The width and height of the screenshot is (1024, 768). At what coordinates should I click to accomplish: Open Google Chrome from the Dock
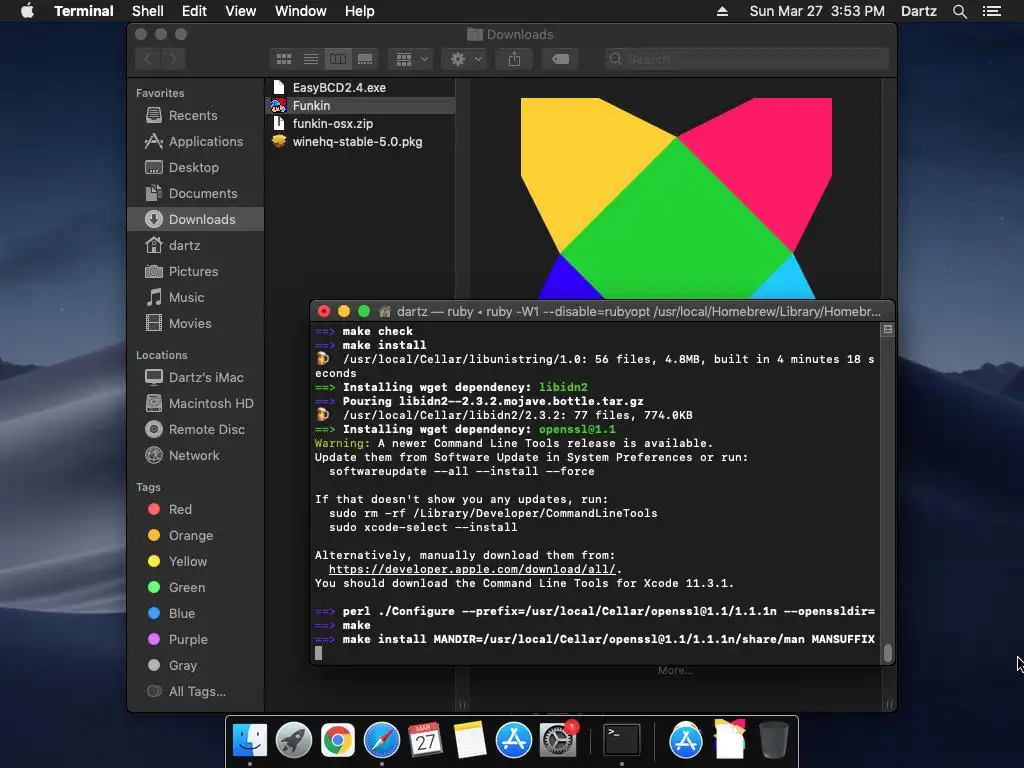point(338,741)
